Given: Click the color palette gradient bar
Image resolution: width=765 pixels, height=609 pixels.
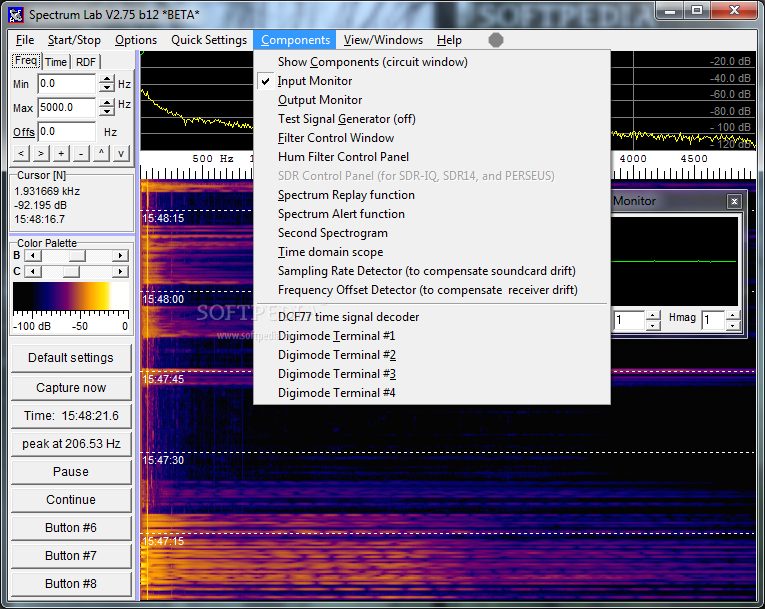Looking at the screenshot, I should (71, 296).
